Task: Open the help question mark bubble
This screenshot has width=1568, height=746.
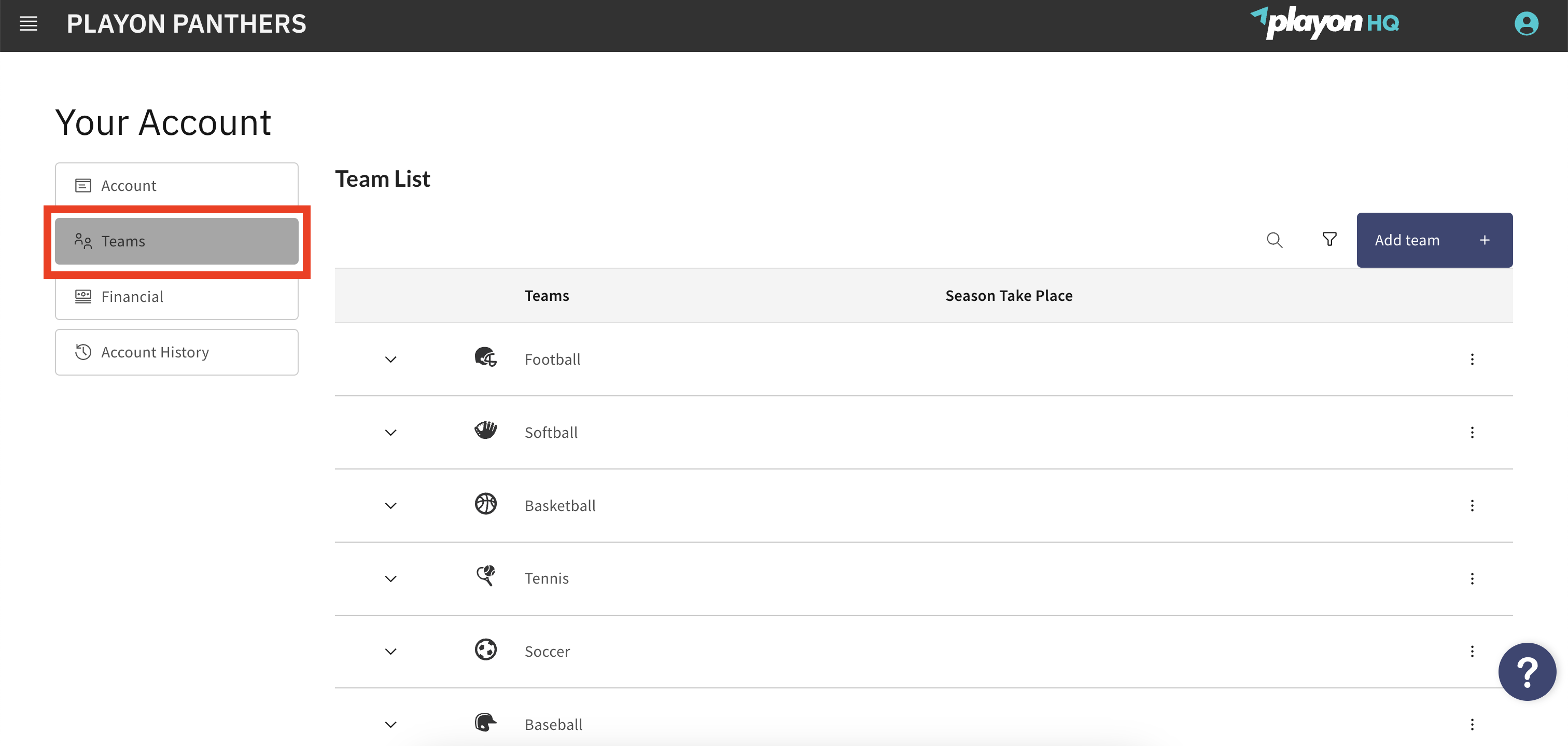Action: coord(1527,672)
